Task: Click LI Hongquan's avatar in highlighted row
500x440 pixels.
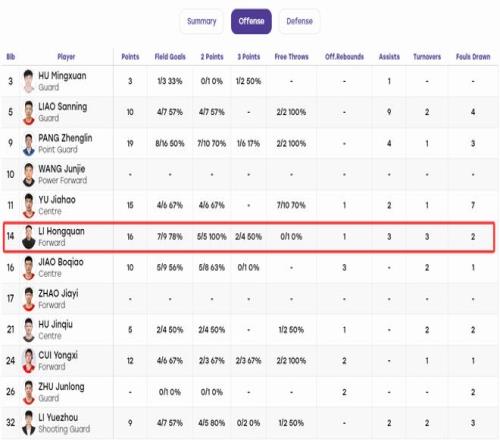Action: pyautogui.click(x=29, y=237)
